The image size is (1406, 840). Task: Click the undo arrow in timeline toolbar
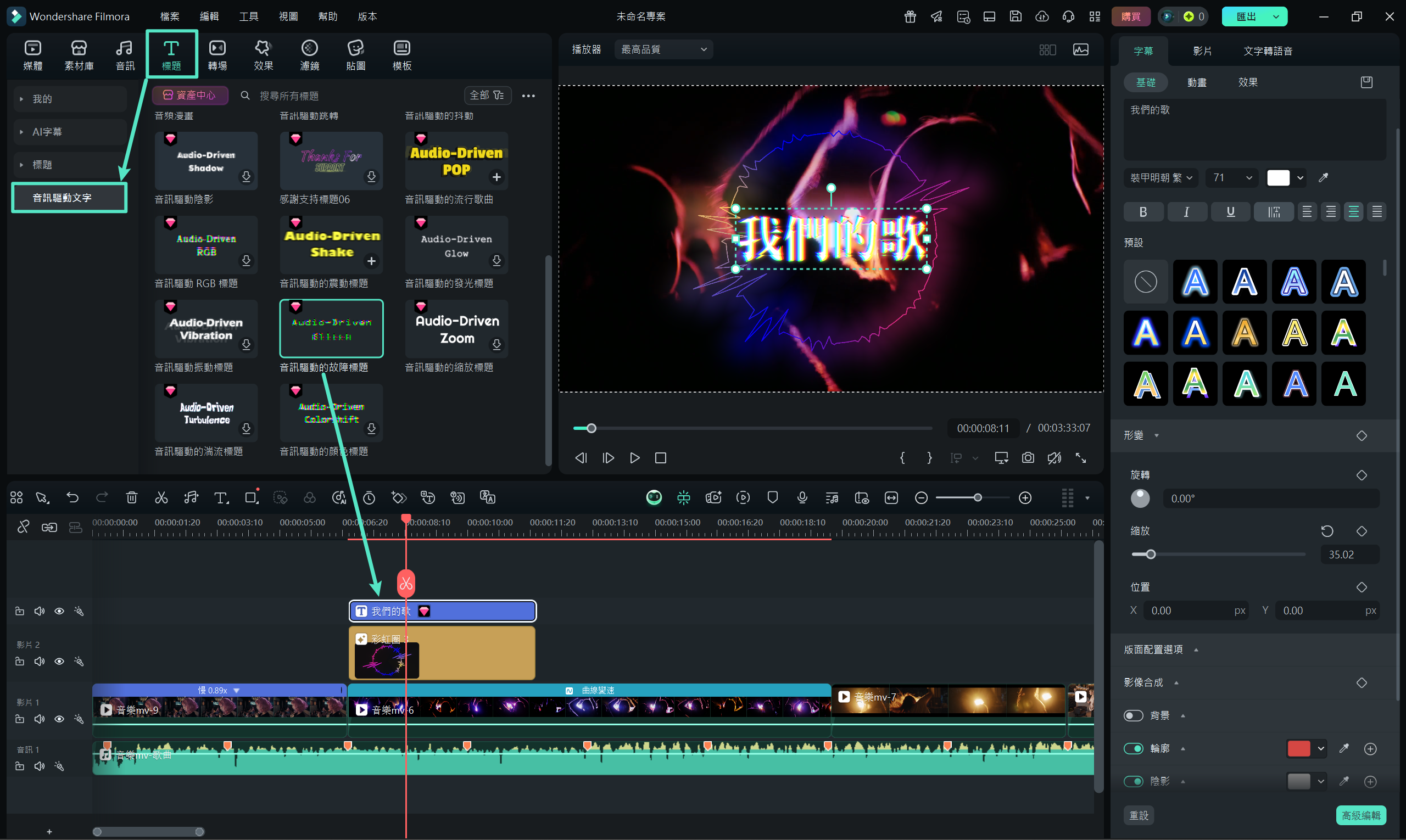pos(72,497)
